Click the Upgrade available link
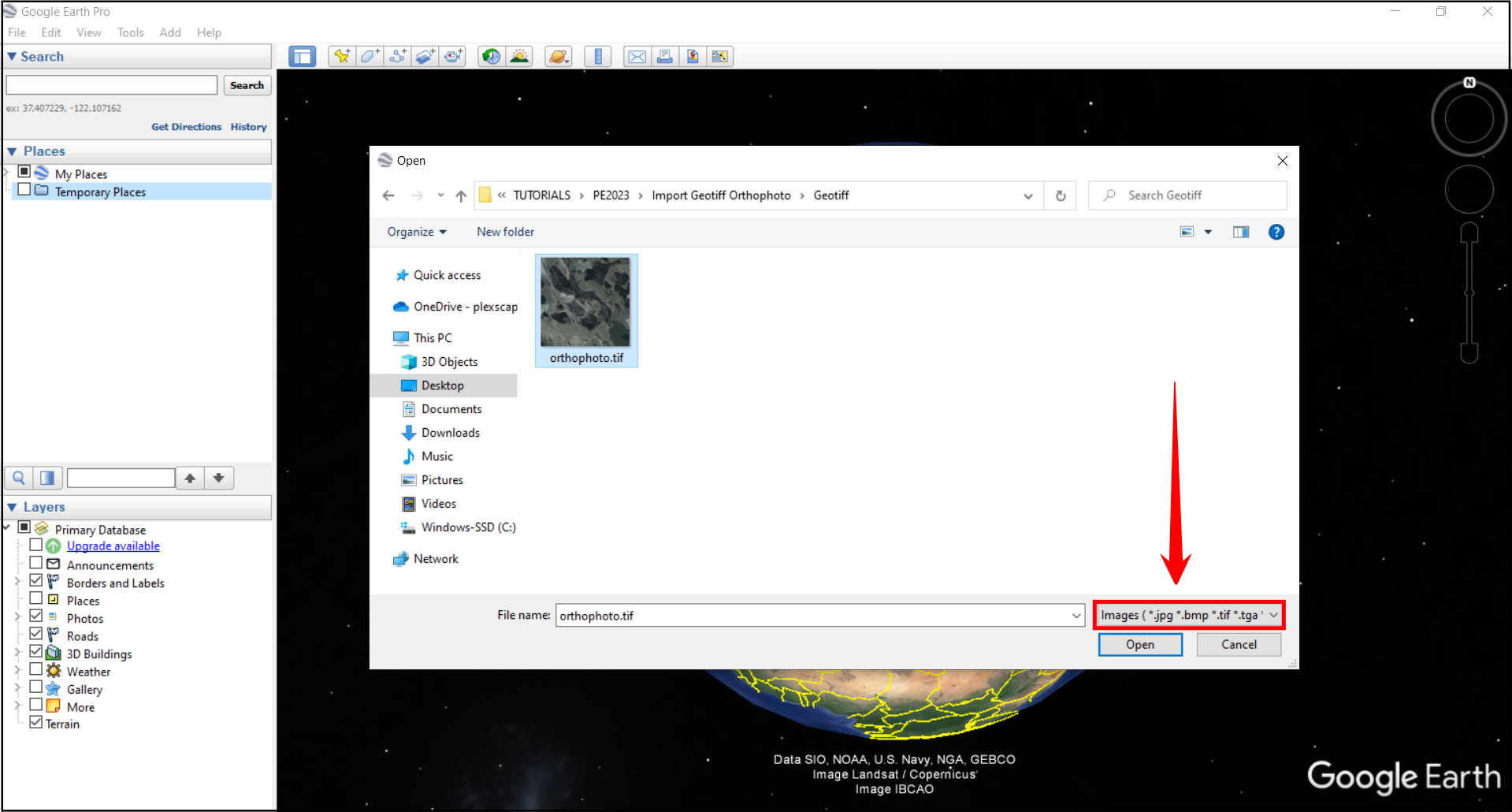1512x812 pixels. point(113,546)
